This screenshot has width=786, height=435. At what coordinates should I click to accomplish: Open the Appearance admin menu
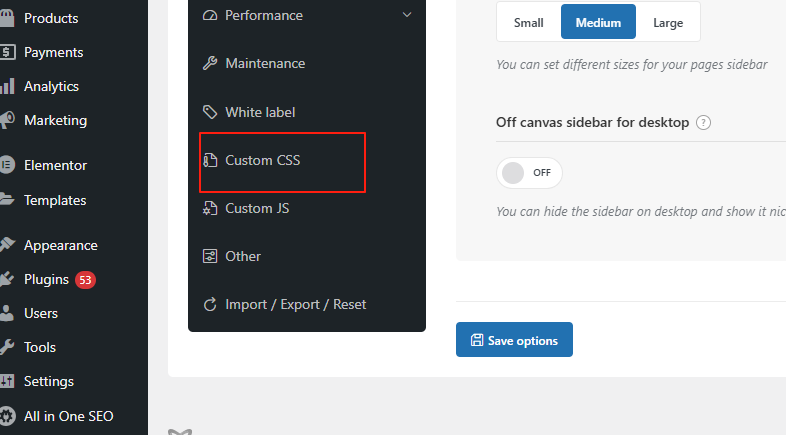tap(60, 245)
